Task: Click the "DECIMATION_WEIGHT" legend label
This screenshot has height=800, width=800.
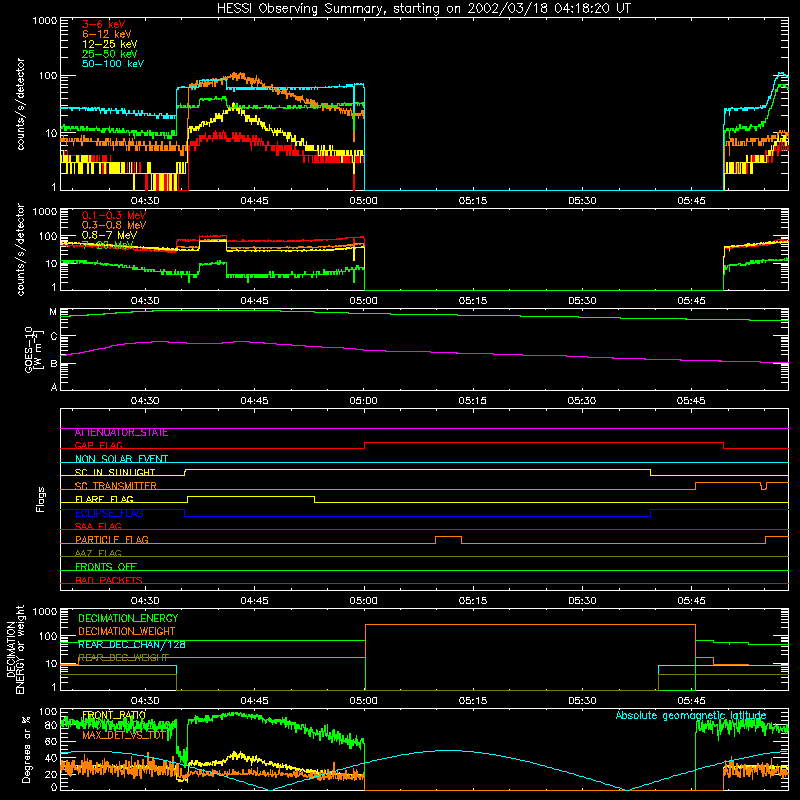Action: click(127, 632)
